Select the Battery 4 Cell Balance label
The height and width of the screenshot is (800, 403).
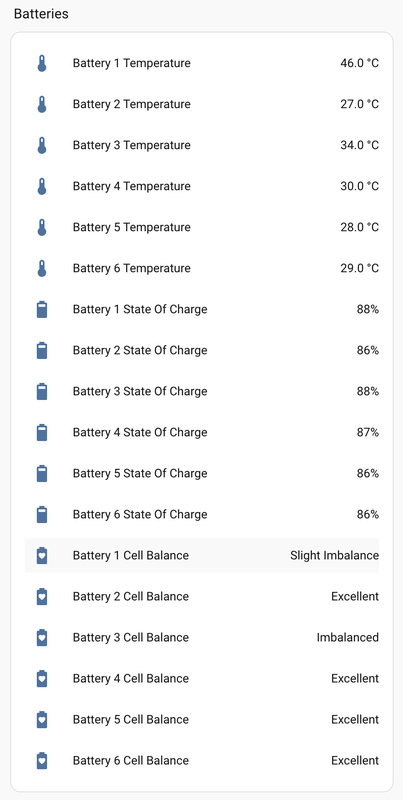pyautogui.click(x=131, y=679)
